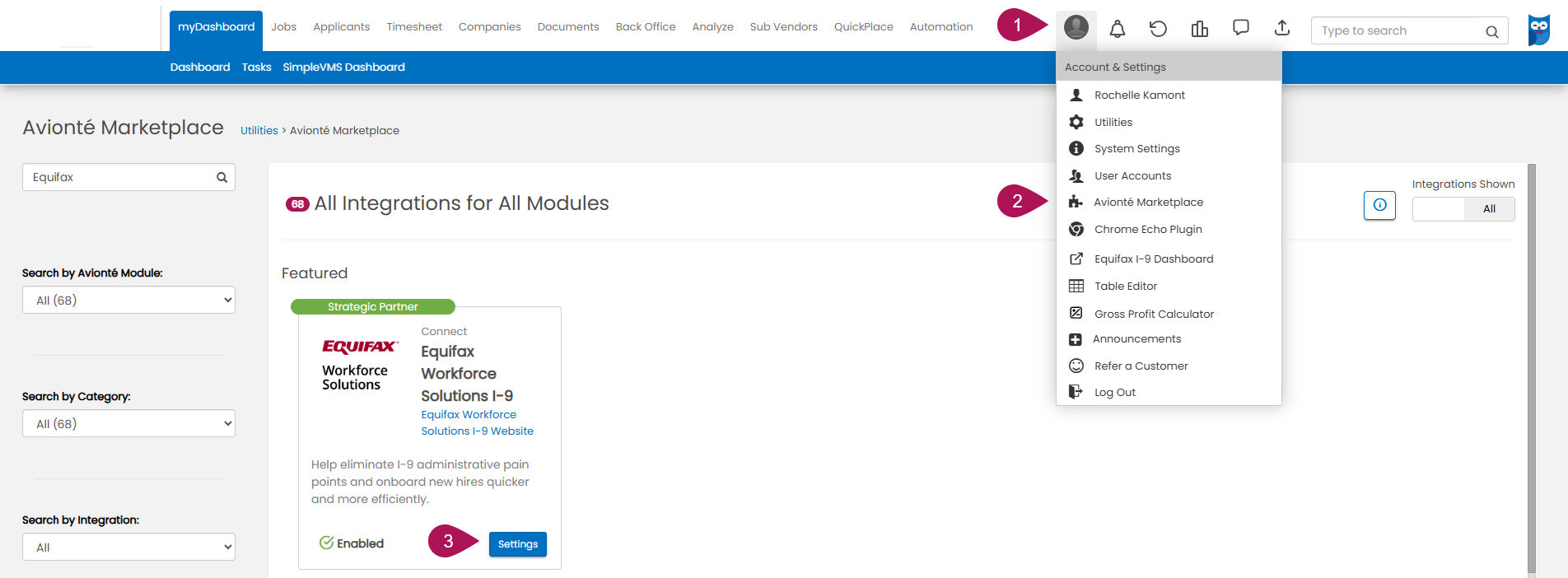This screenshot has height=578, width=1568.
Task: Click the owl mascot icon
Action: pos(1538,30)
